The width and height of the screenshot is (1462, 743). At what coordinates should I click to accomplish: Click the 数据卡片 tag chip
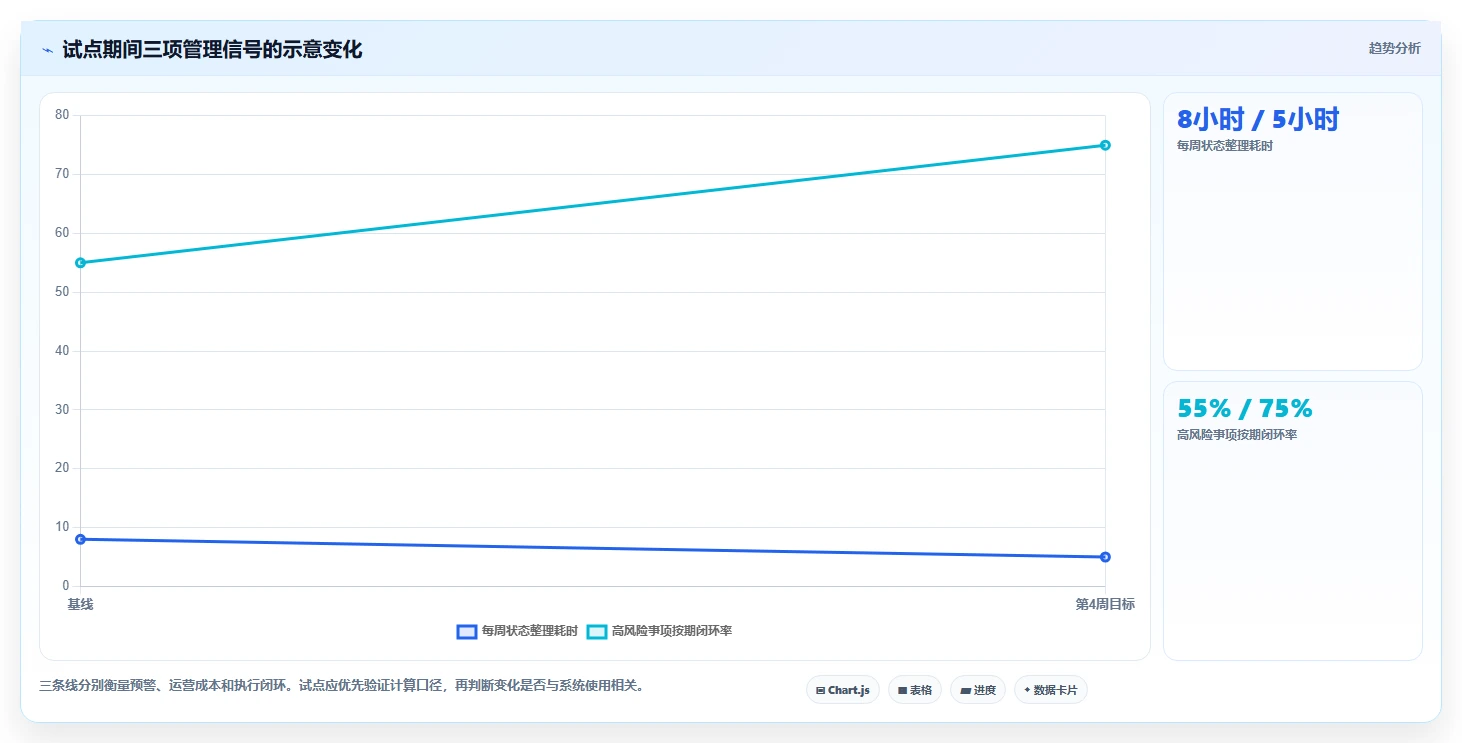(1050, 690)
